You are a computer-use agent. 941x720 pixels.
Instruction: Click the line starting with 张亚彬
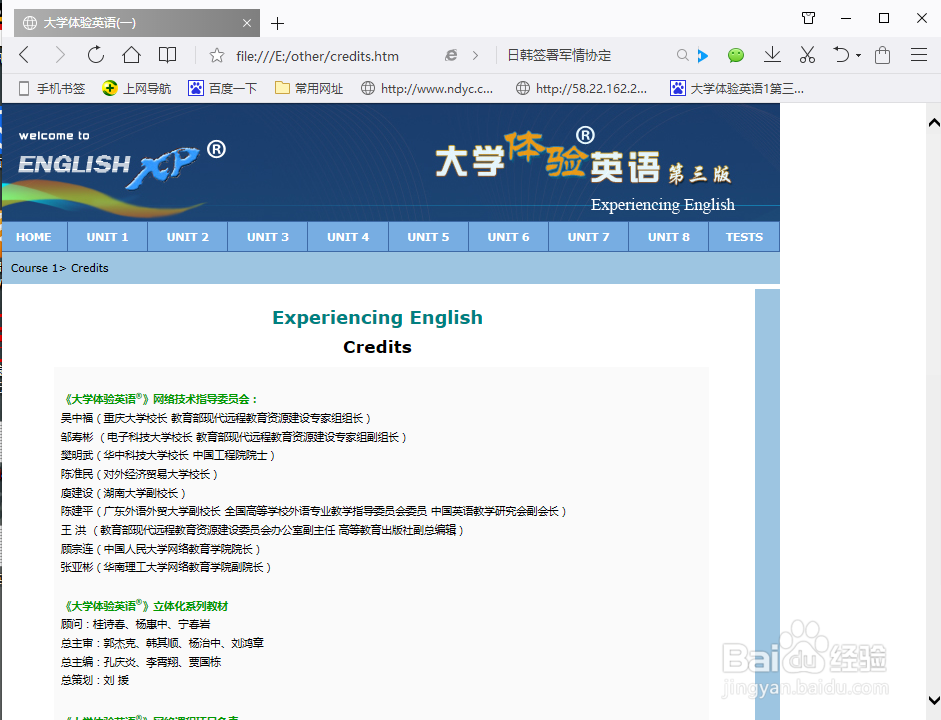click(x=166, y=568)
